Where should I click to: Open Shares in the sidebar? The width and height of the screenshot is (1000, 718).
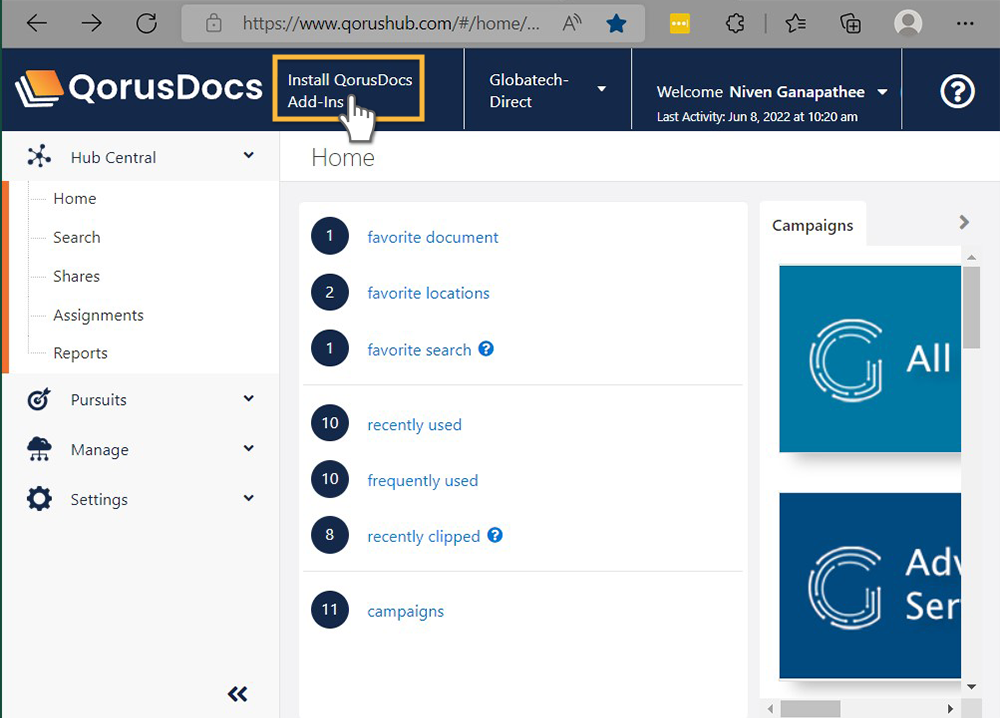pos(77,276)
